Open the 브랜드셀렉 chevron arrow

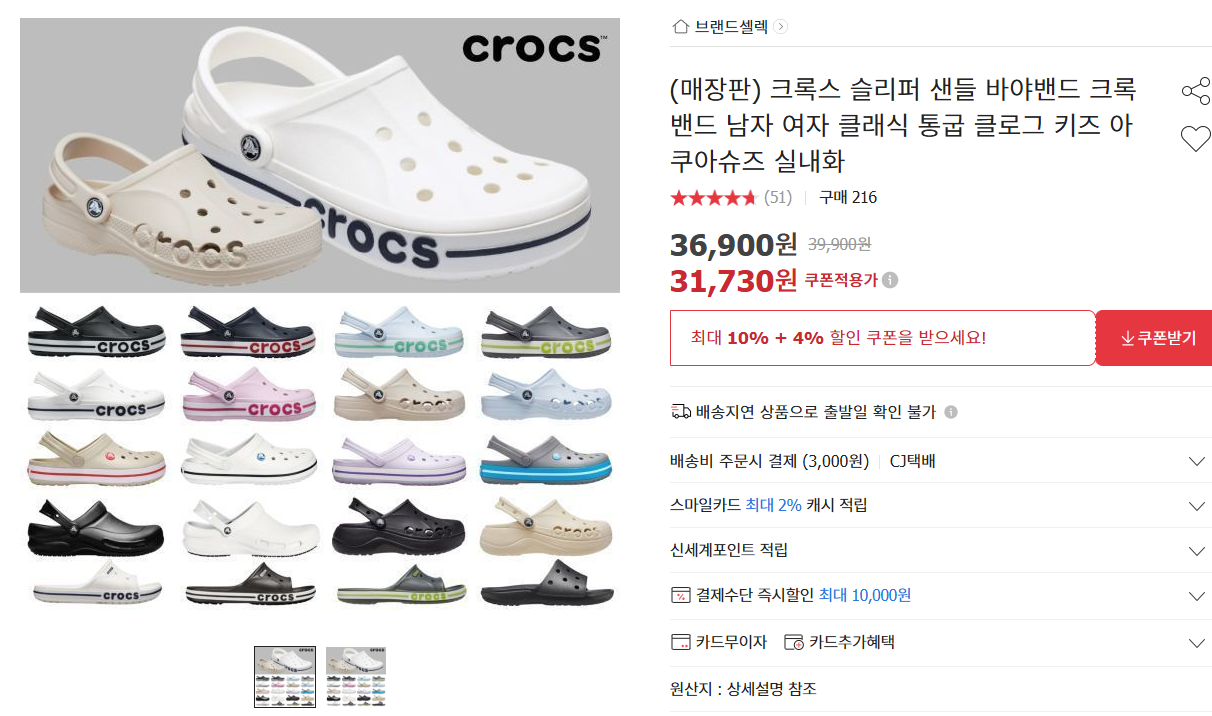781,27
